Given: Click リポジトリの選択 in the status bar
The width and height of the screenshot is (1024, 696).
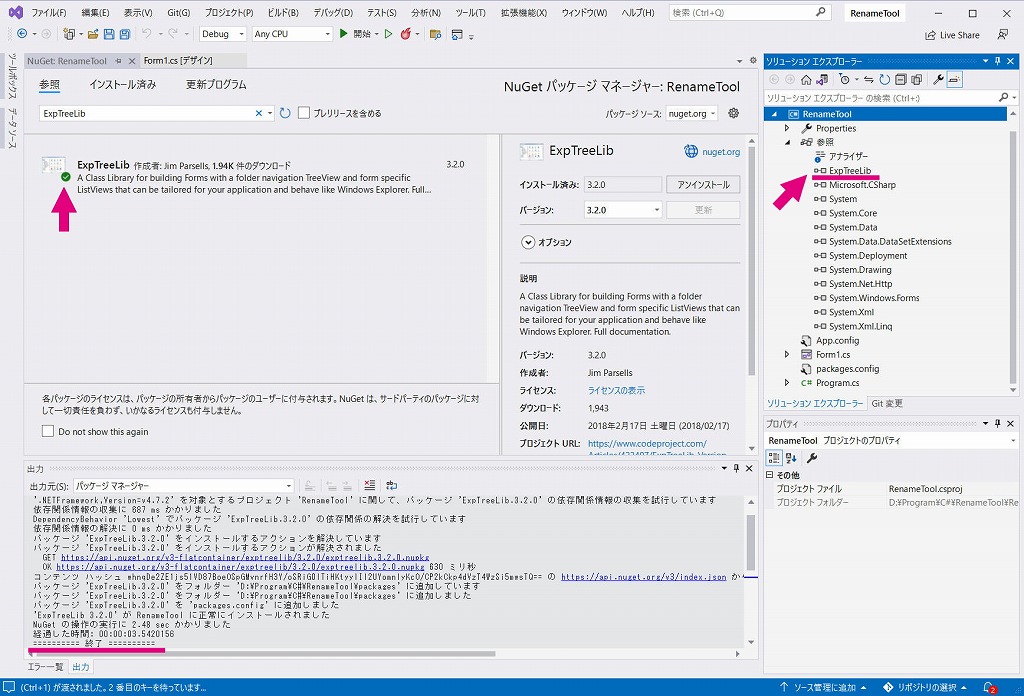Looking at the screenshot, I should (925, 687).
